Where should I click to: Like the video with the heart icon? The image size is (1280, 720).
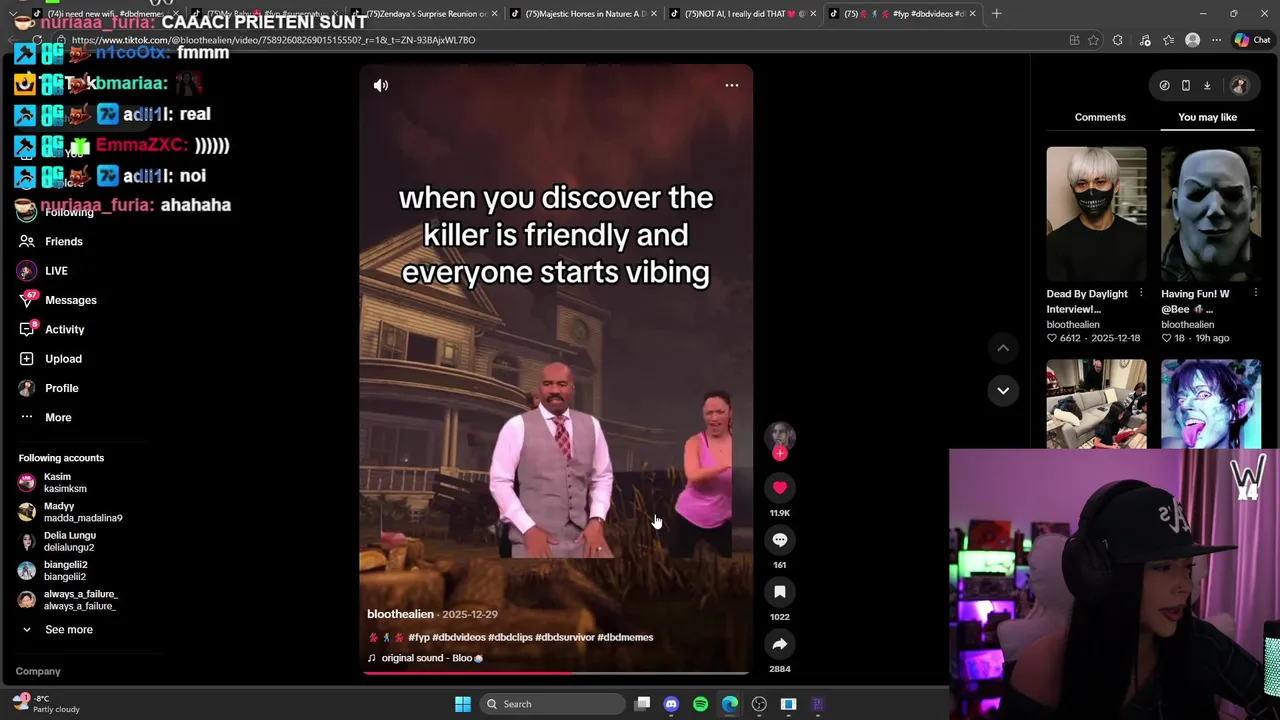tap(780, 488)
